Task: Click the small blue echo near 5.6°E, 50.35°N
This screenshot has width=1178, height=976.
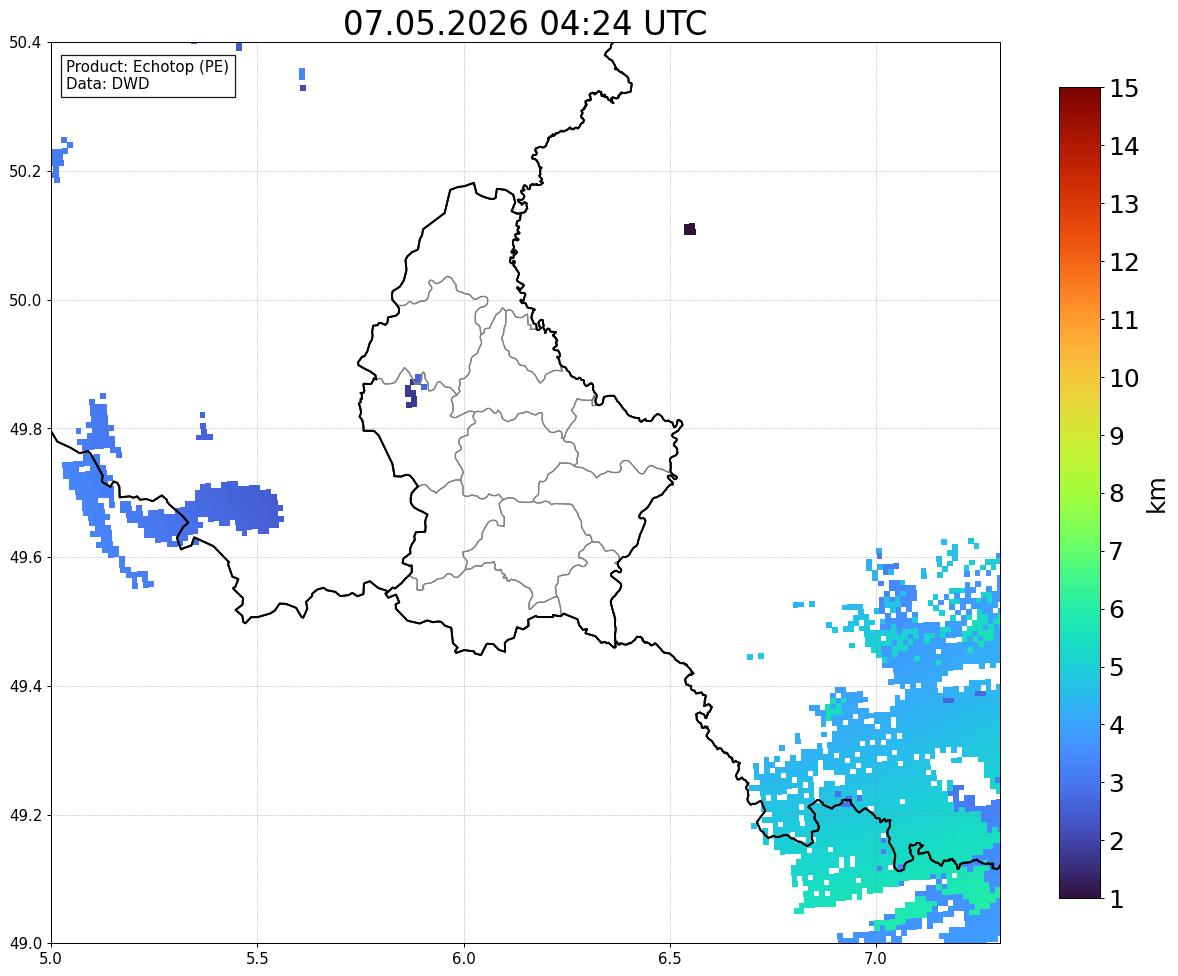Action: [x=302, y=79]
